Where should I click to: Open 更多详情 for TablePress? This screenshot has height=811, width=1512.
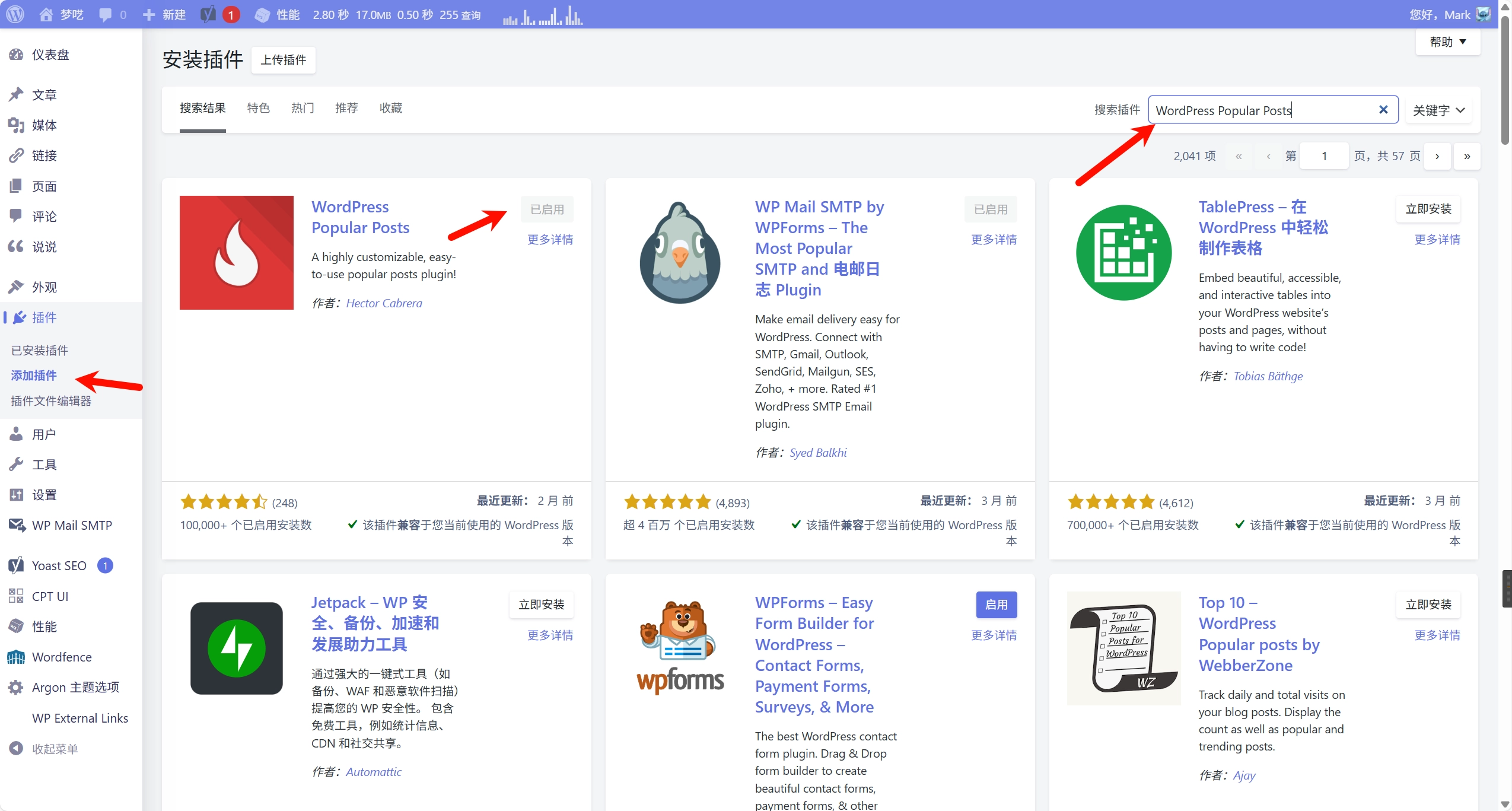click(x=1437, y=240)
